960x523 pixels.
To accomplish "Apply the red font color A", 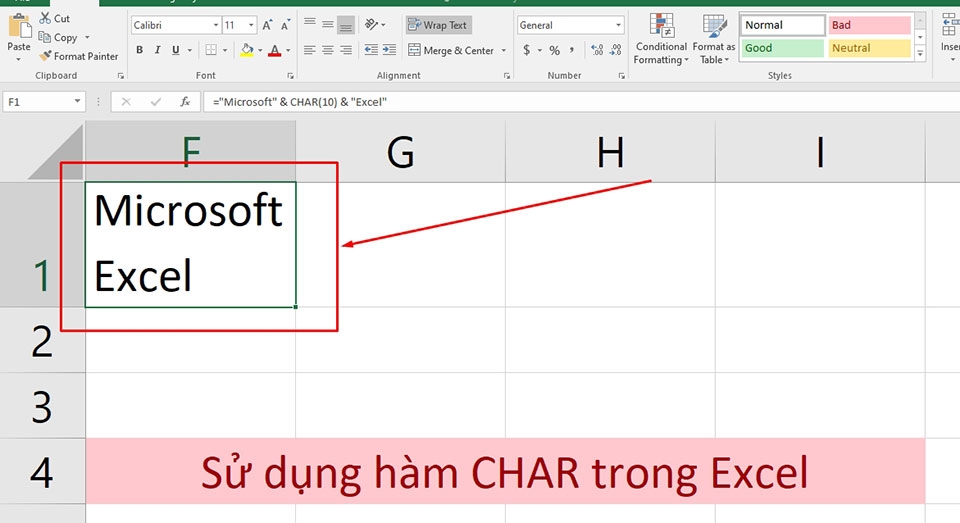I will click(x=275, y=50).
